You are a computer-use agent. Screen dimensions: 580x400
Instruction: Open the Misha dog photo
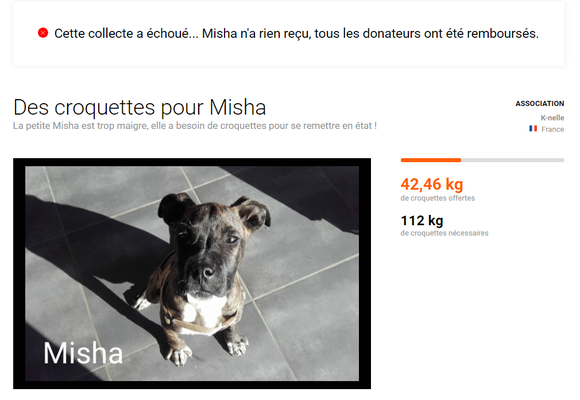pos(192,273)
